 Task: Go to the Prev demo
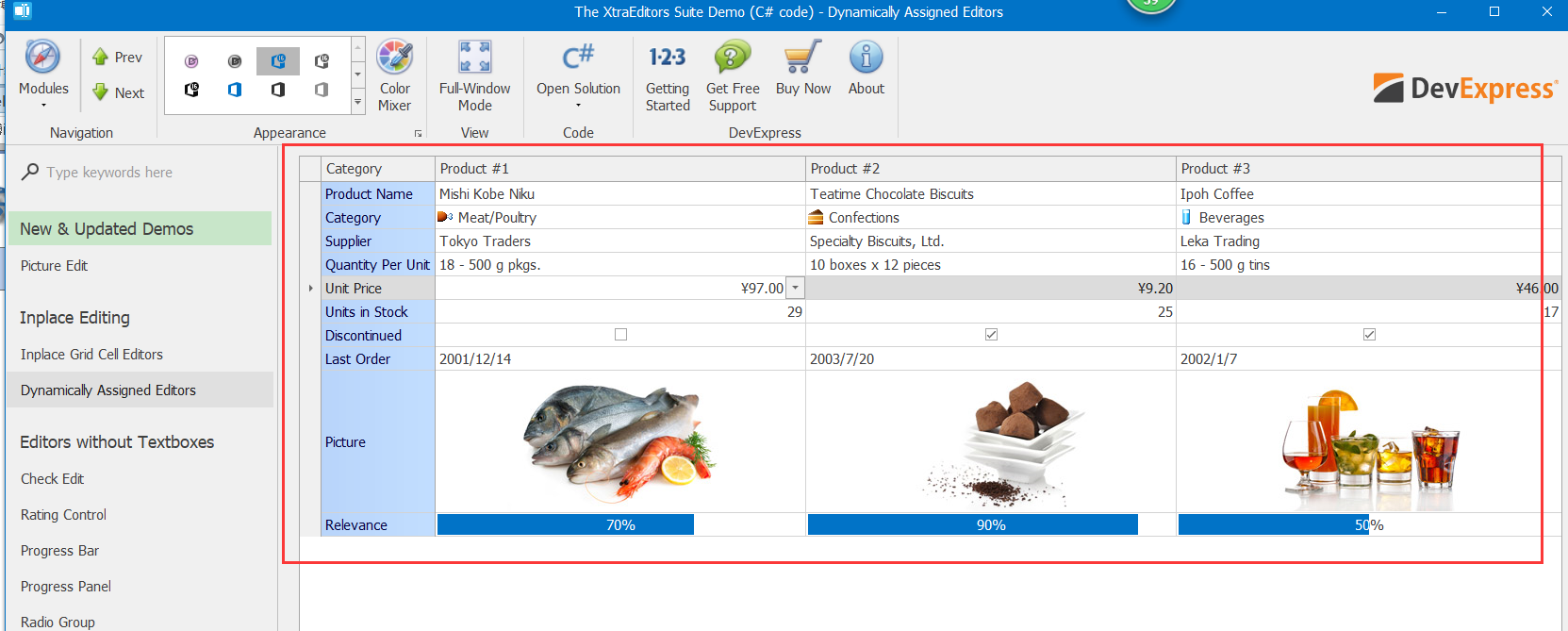[118, 58]
